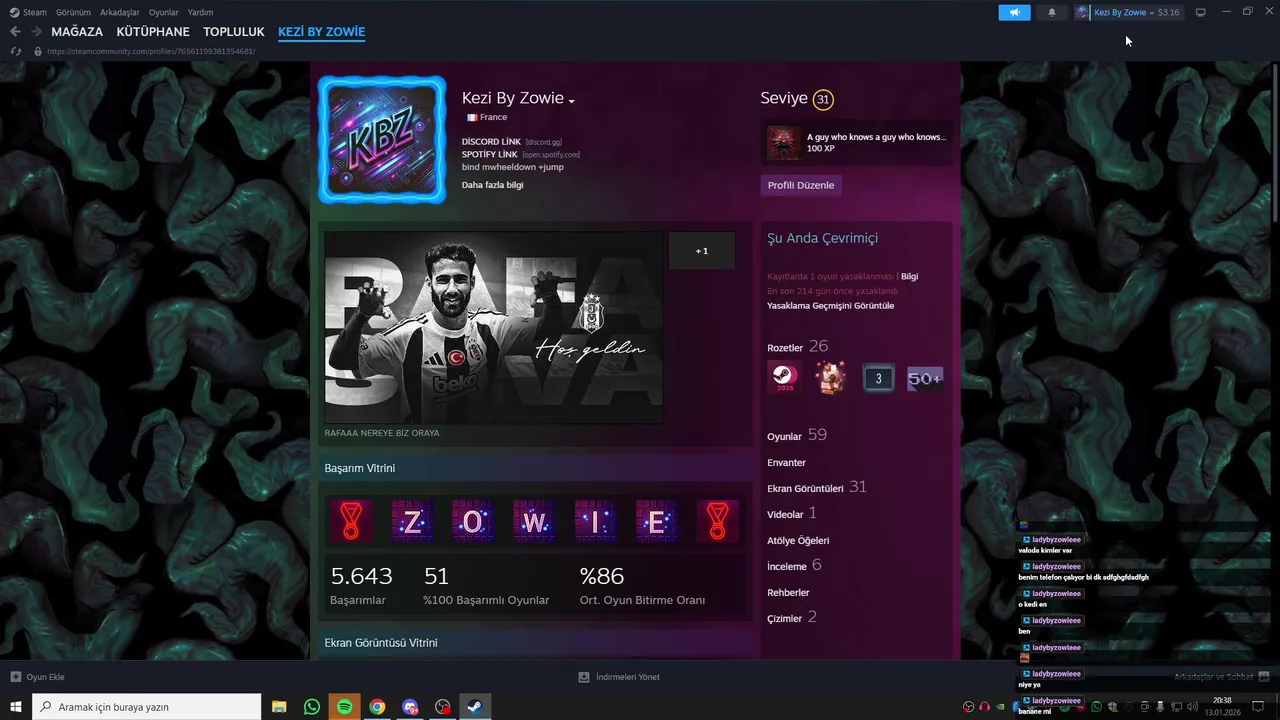Open the Bilgi ban info link
Screen dimensions: 1280x720
coord(909,276)
